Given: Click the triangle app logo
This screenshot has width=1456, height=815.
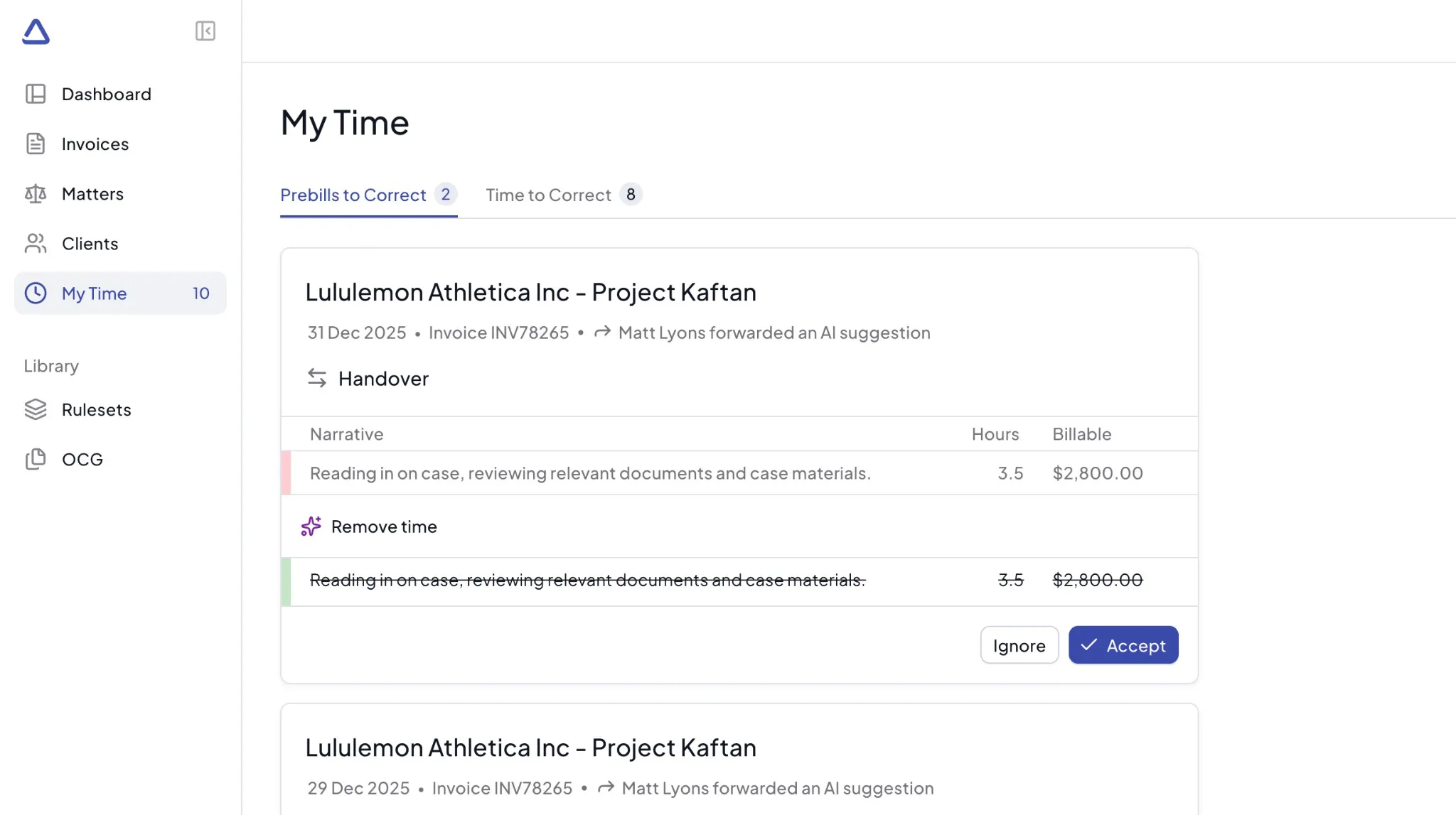Looking at the screenshot, I should coord(36,31).
